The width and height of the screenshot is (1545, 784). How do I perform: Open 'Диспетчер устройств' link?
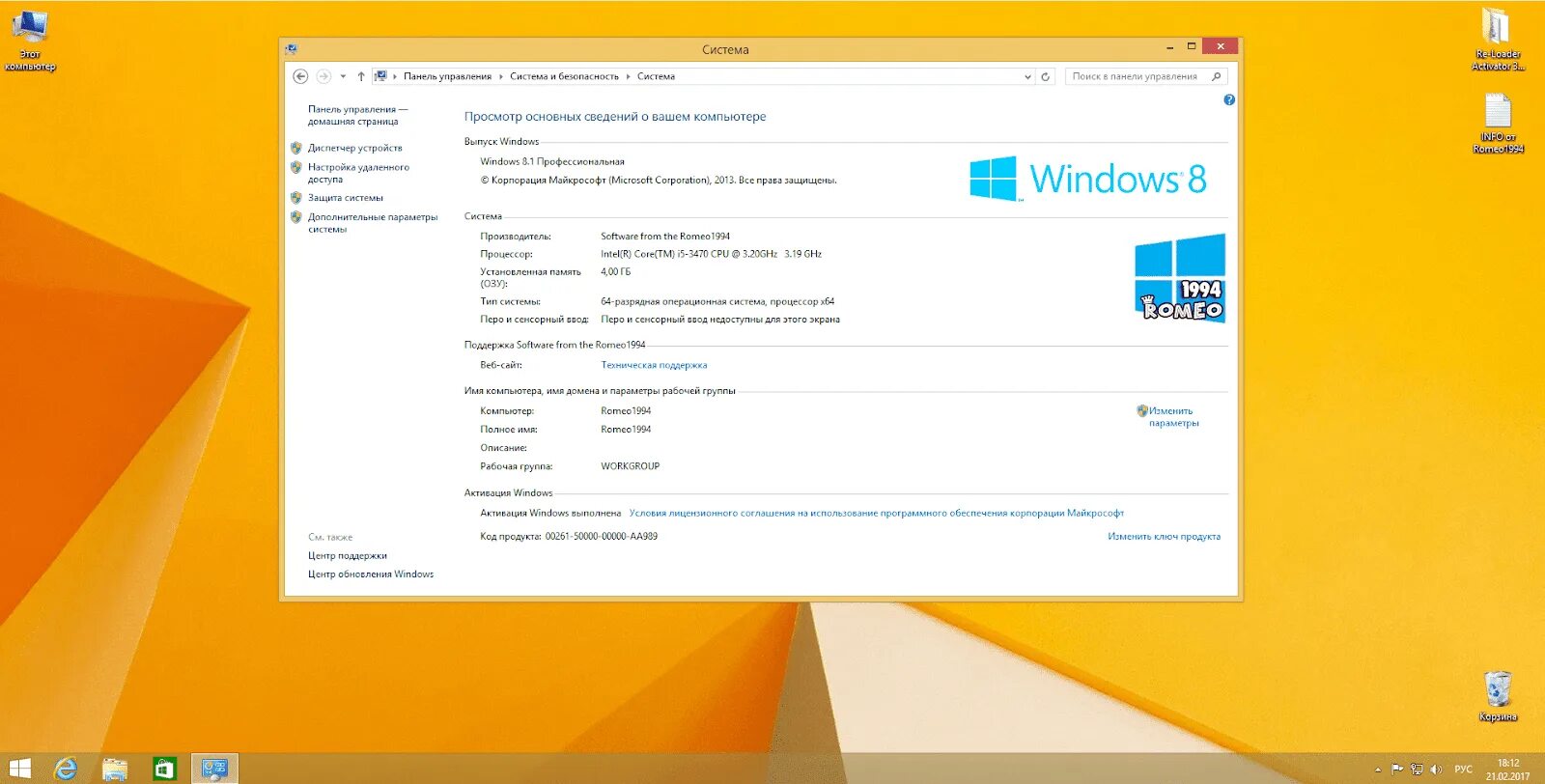tap(355, 148)
